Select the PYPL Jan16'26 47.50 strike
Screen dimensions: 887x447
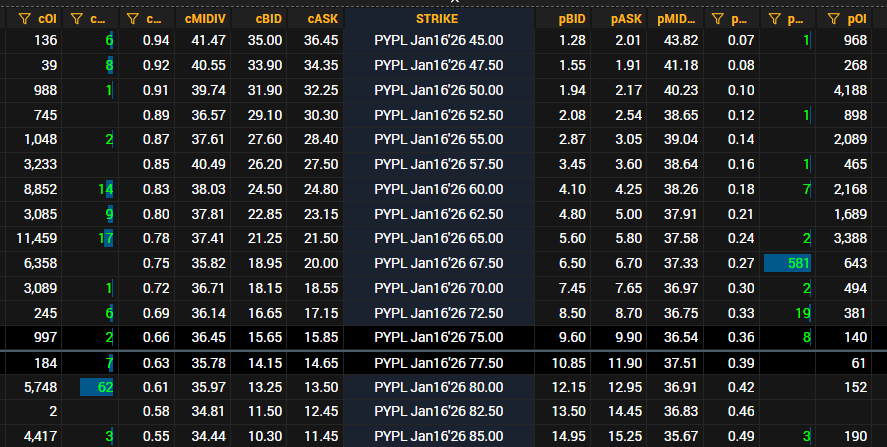438,66
